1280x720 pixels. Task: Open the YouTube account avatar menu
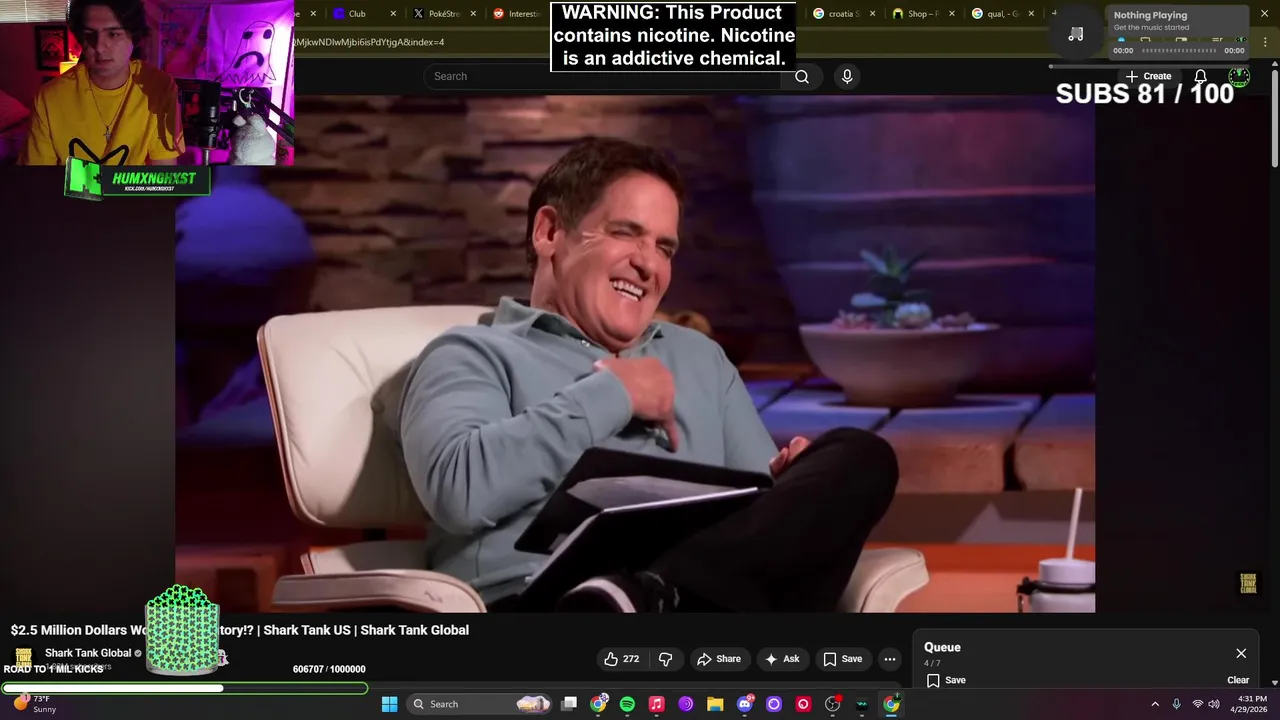coord(1239,76)
